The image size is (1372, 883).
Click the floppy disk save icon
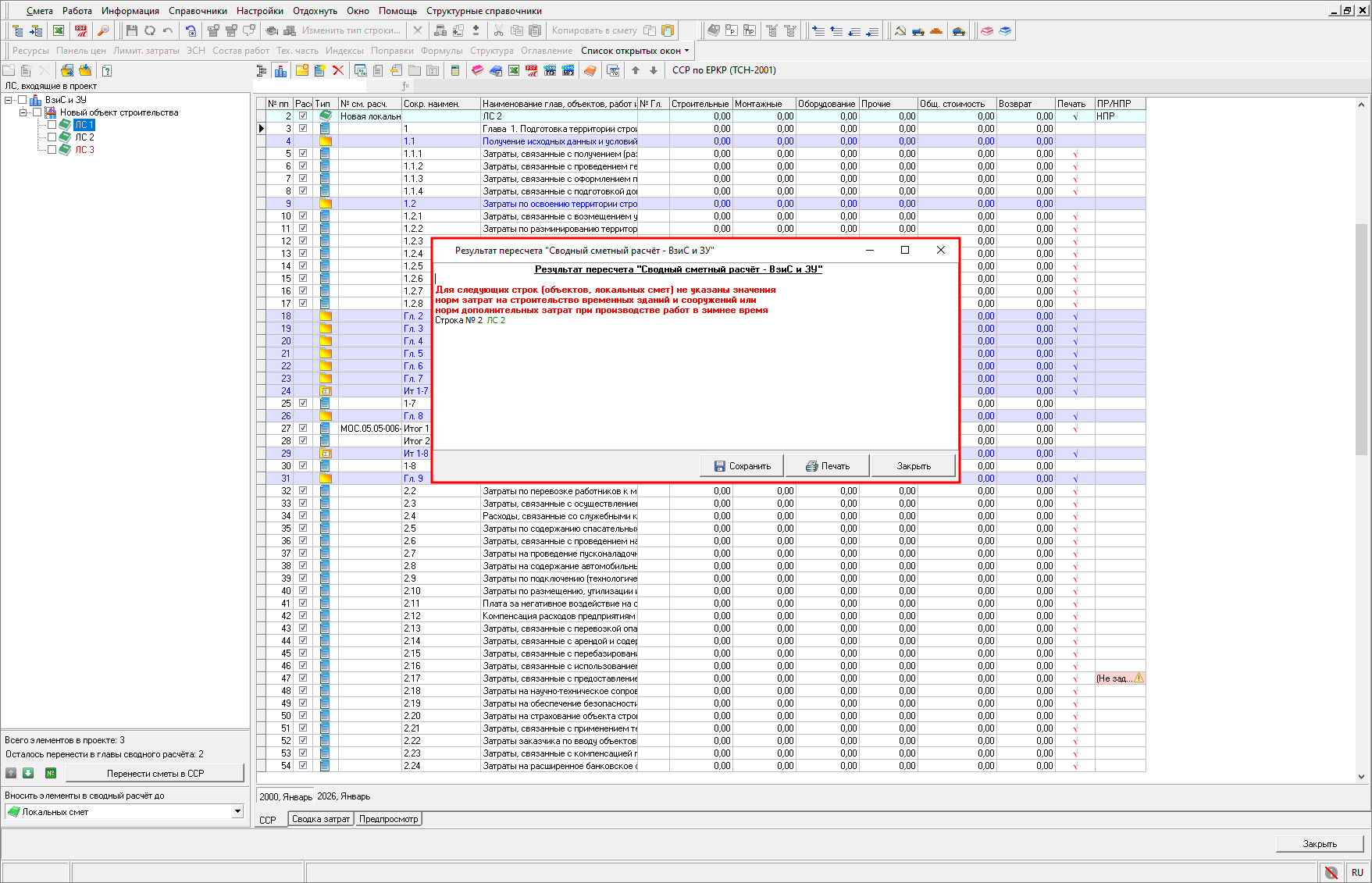(x=131, y=30)
